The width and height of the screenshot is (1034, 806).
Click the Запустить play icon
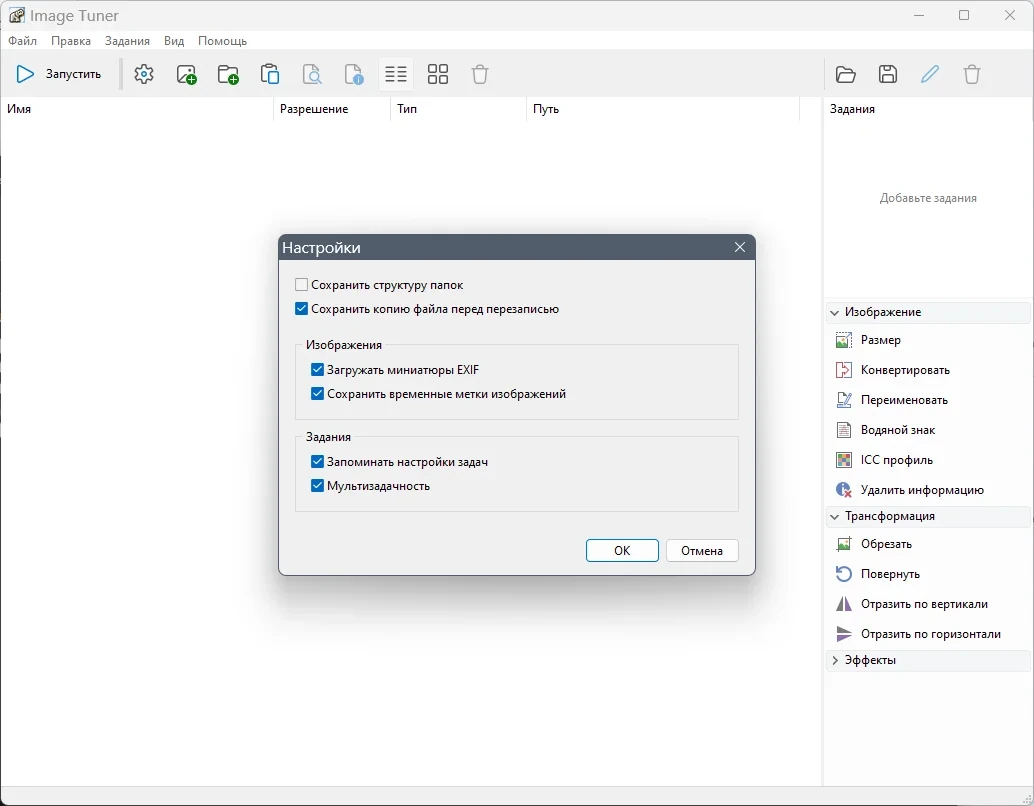point(25,74)
